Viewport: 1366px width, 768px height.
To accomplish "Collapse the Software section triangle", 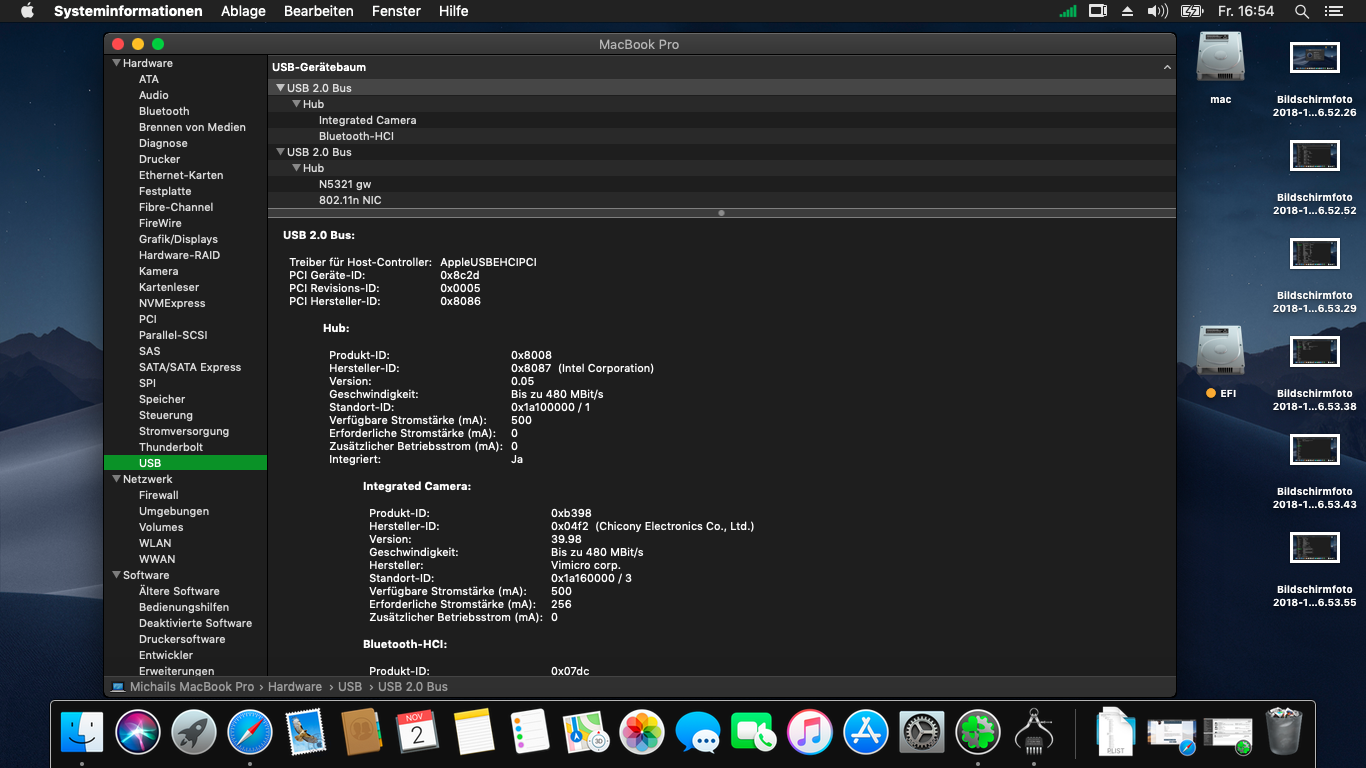I will click(x=116, y=575).
